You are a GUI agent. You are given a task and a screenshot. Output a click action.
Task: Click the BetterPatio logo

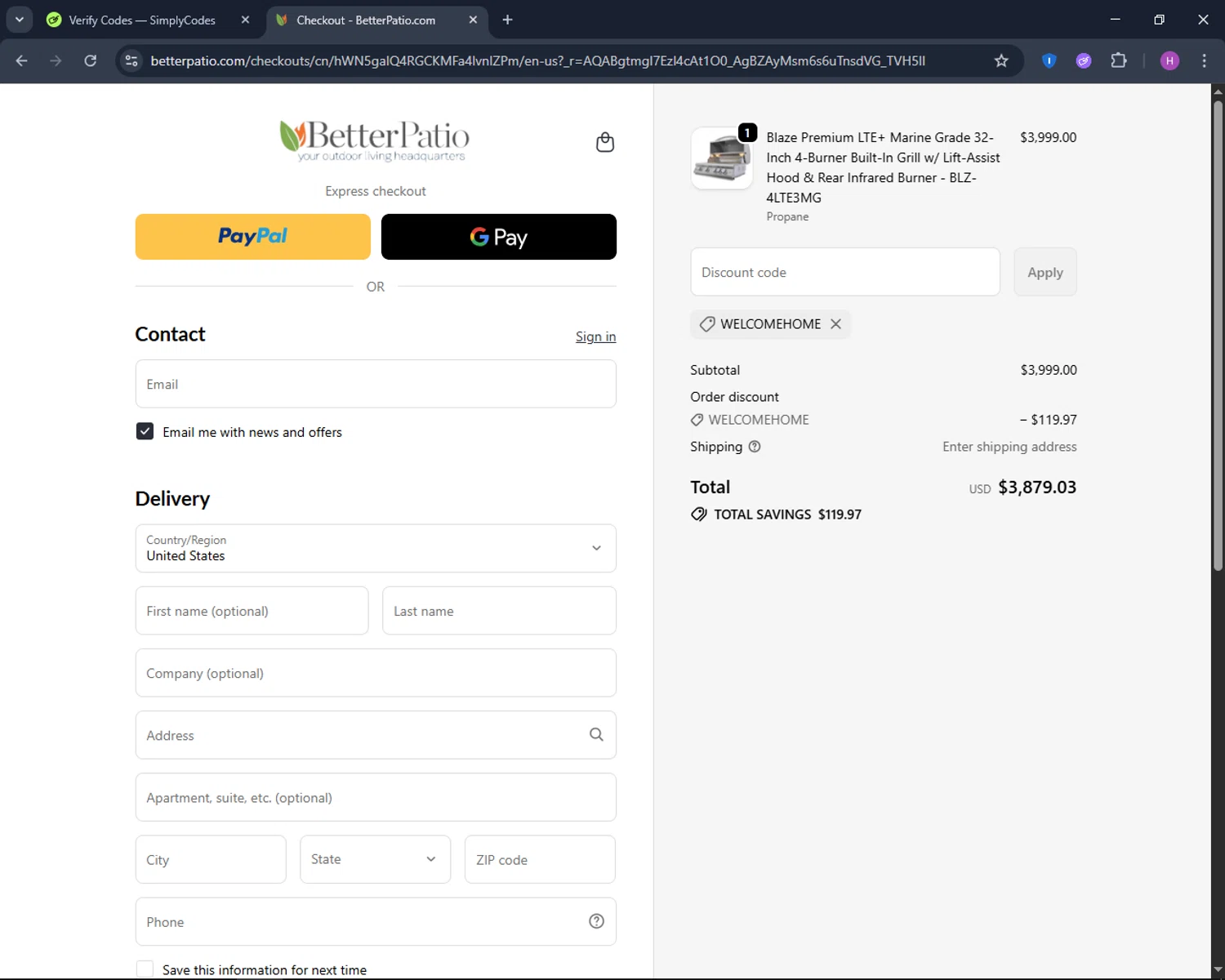point(375,140)
